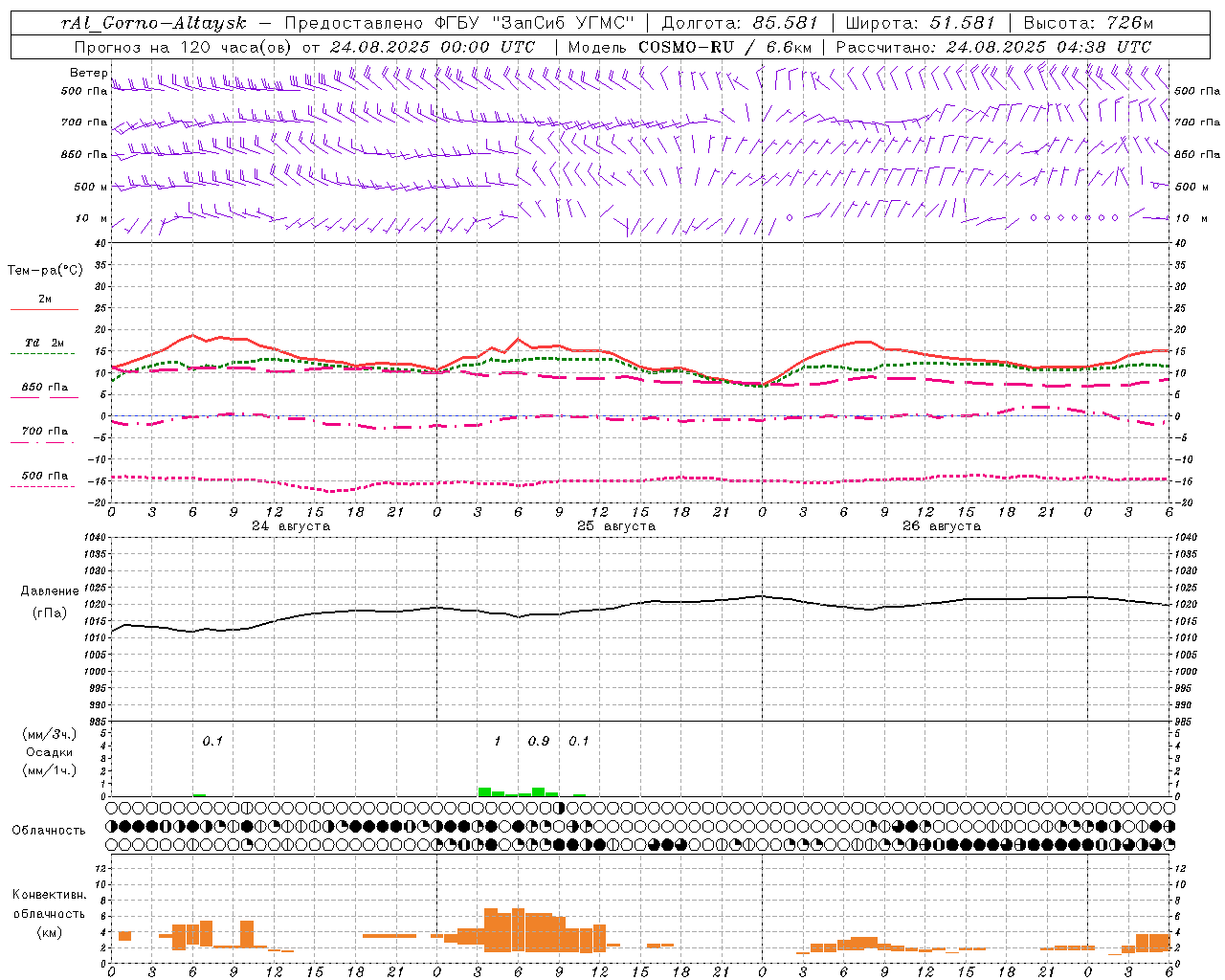Click the 0.9 precipitation value

click(x=539, y=741)
